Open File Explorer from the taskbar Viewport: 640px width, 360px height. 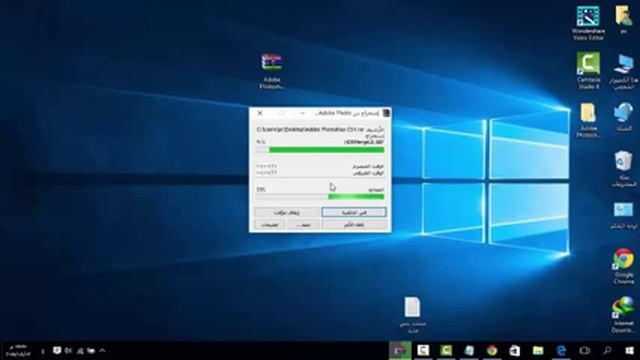coord(538,351)
